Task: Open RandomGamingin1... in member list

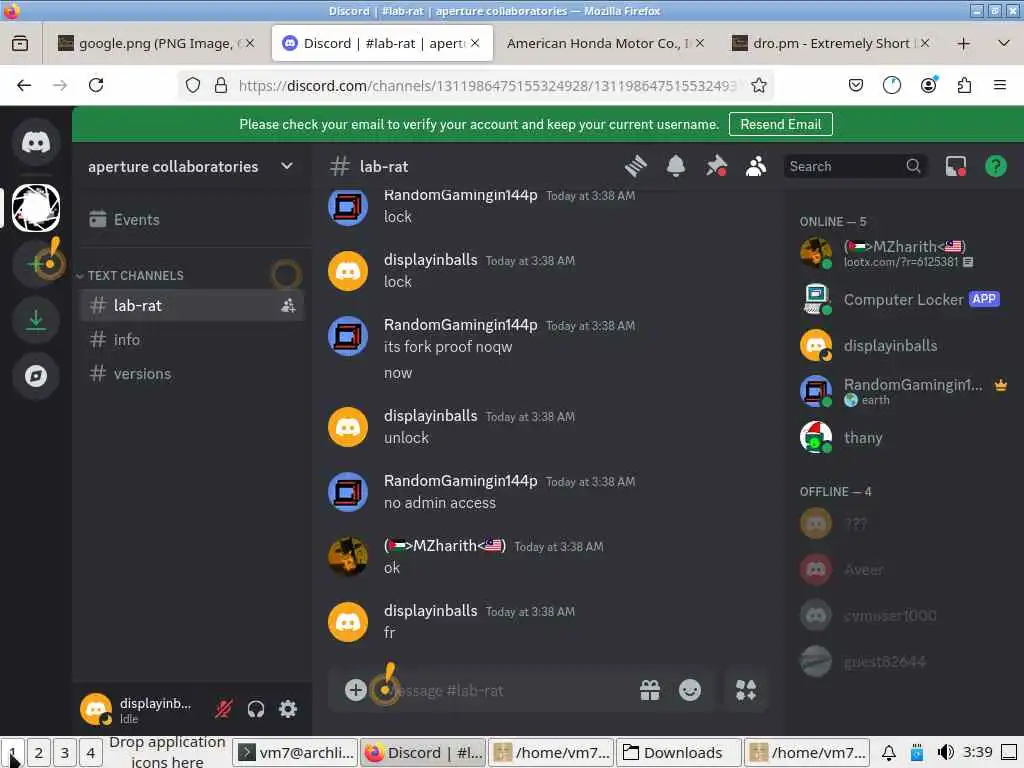Action: point(904,391)
